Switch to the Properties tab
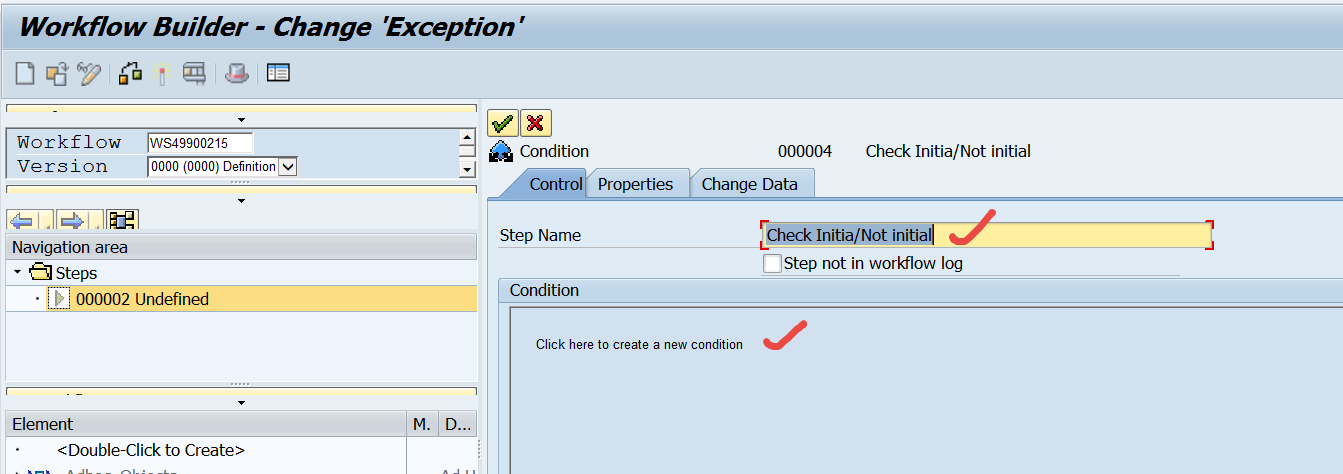The width and height of the screenshot is (1343, 474). pos(635,183)
